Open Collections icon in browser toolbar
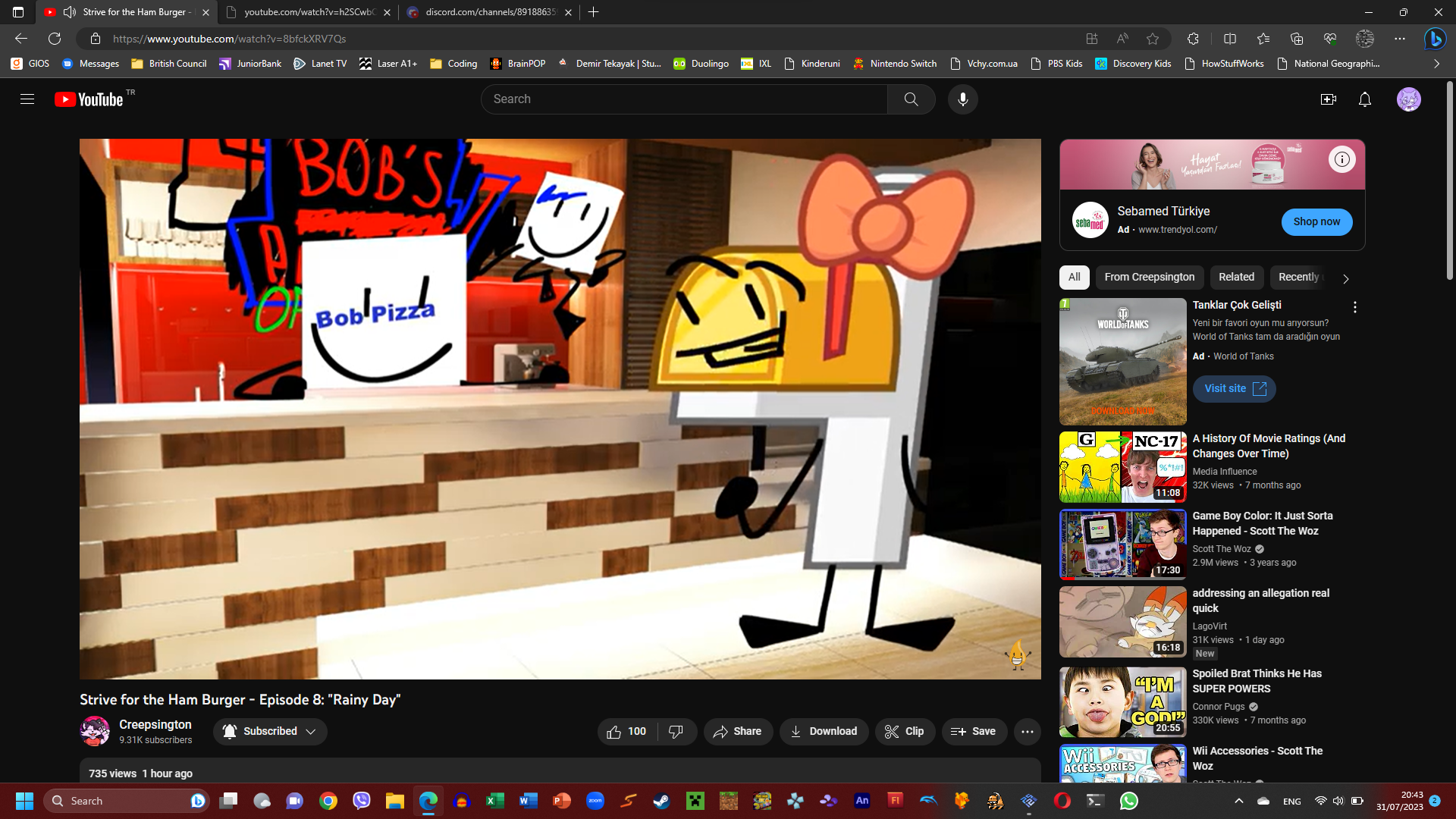 [1297, 39]
